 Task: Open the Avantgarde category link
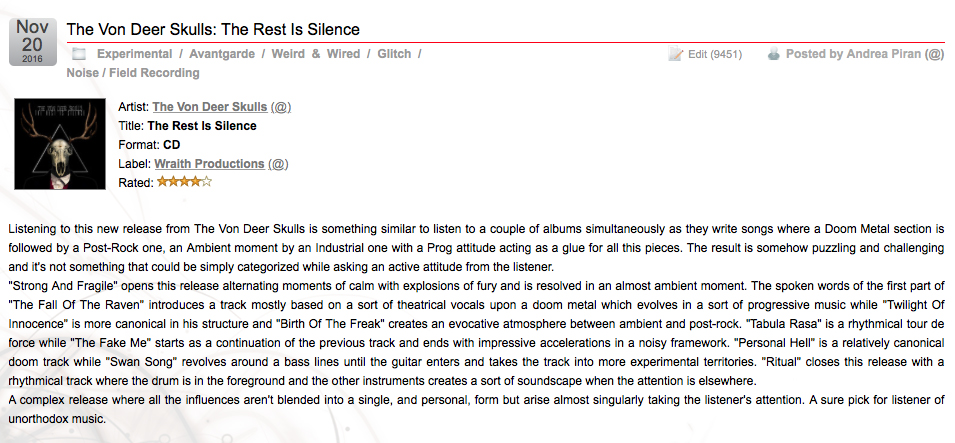[222, 54]
